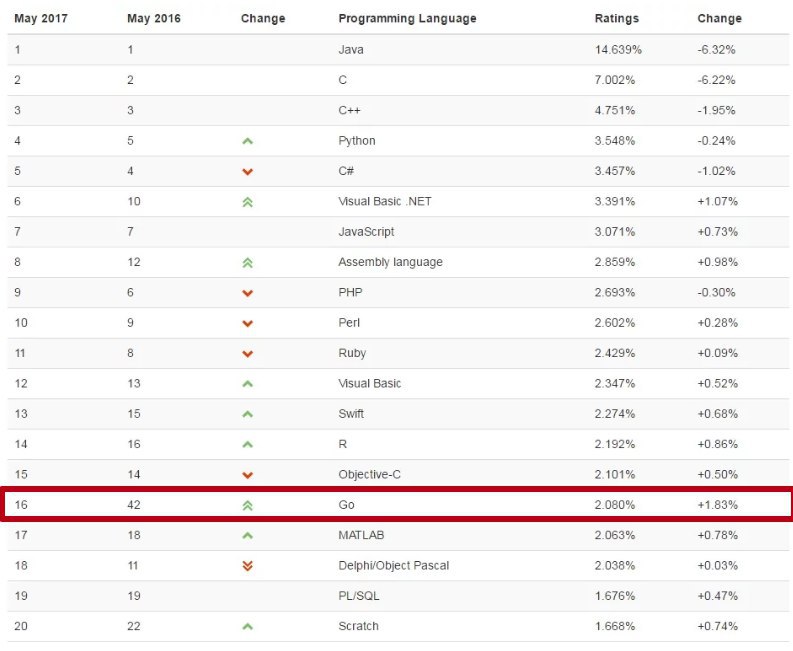
Task: Click the red down arrow in Objective-C row
Action: 248,475
